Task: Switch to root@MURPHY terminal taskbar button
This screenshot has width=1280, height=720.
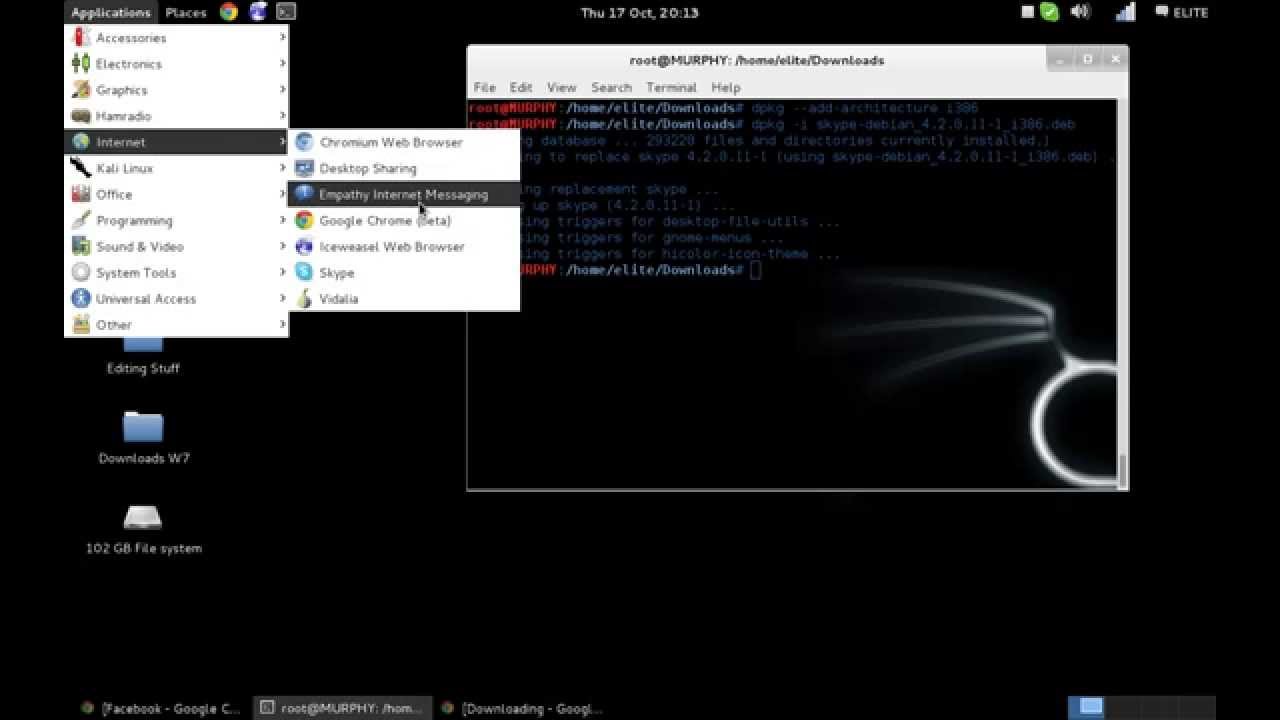Action: click(342, 708)
